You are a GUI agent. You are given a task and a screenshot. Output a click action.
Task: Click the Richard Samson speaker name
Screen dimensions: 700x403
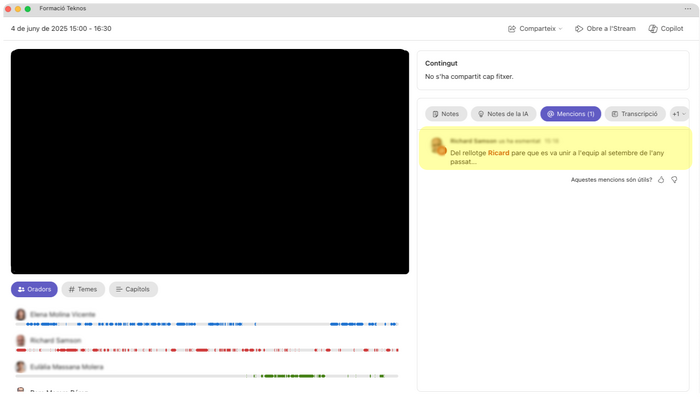coord(55,341)
